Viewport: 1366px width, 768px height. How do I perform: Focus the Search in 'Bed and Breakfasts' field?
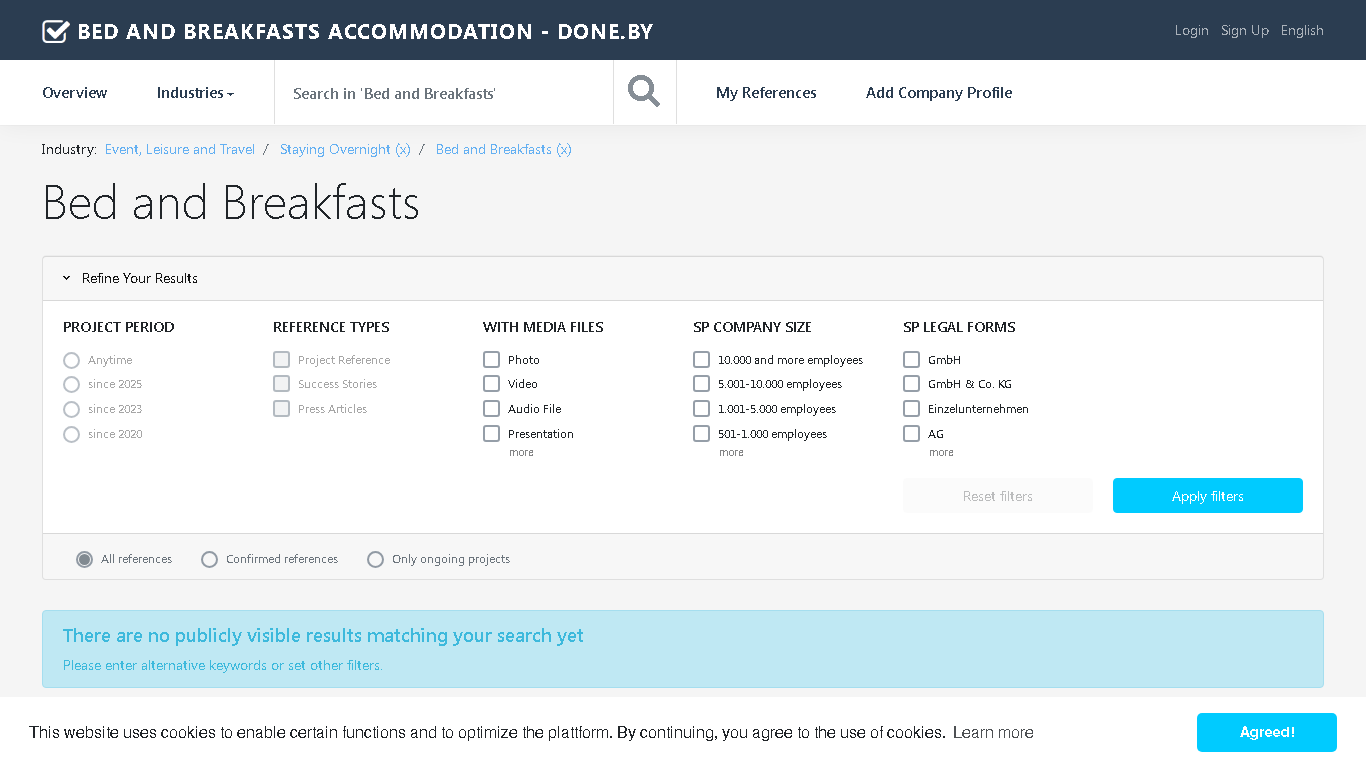(x=444, y=93)
